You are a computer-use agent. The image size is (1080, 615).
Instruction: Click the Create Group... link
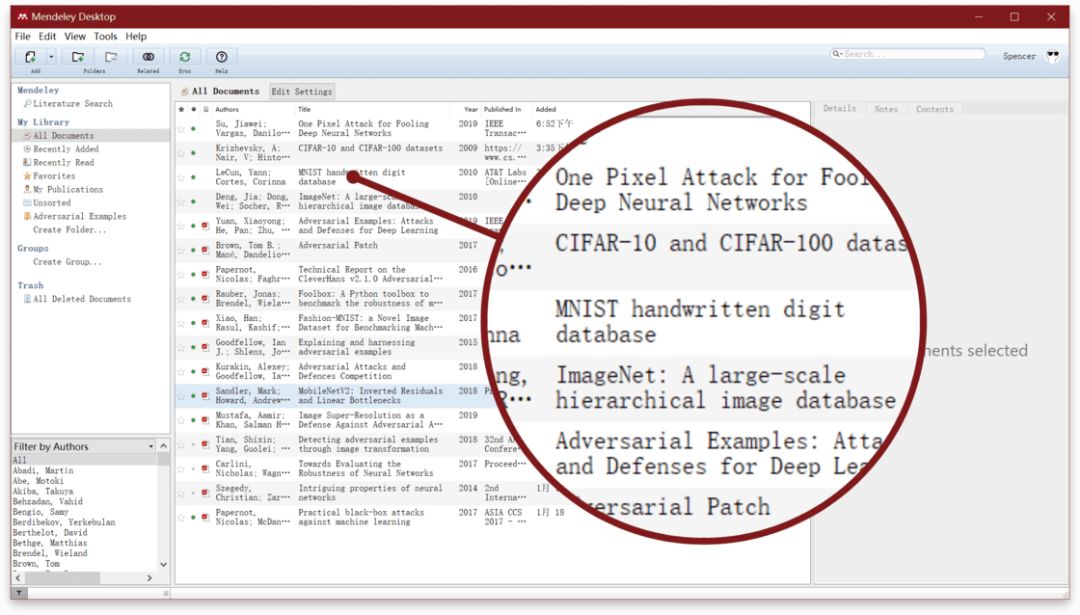pos(67,262)
